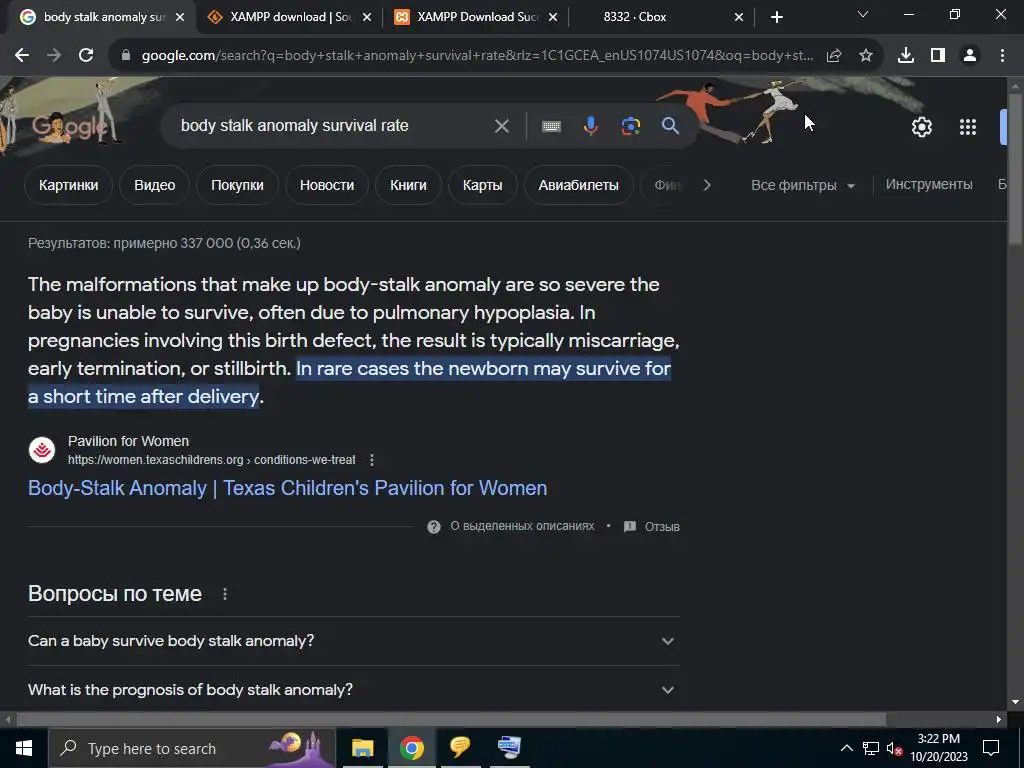Filter results by Новости
The width and height of the screenshot is (1024, 768).
tap(327, 185)
